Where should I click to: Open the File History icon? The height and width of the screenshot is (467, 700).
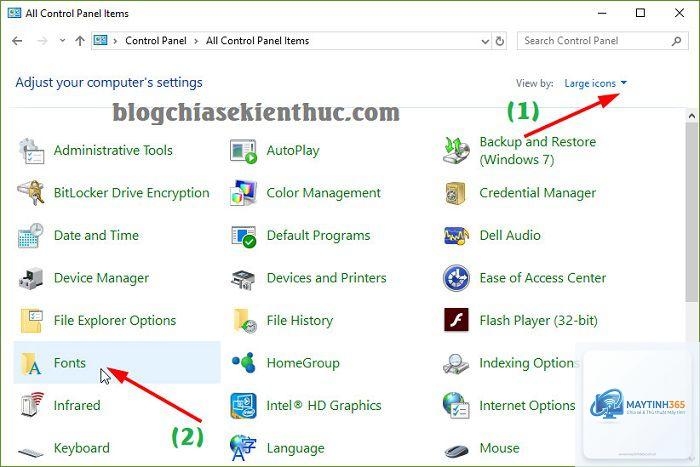[245, 321]
